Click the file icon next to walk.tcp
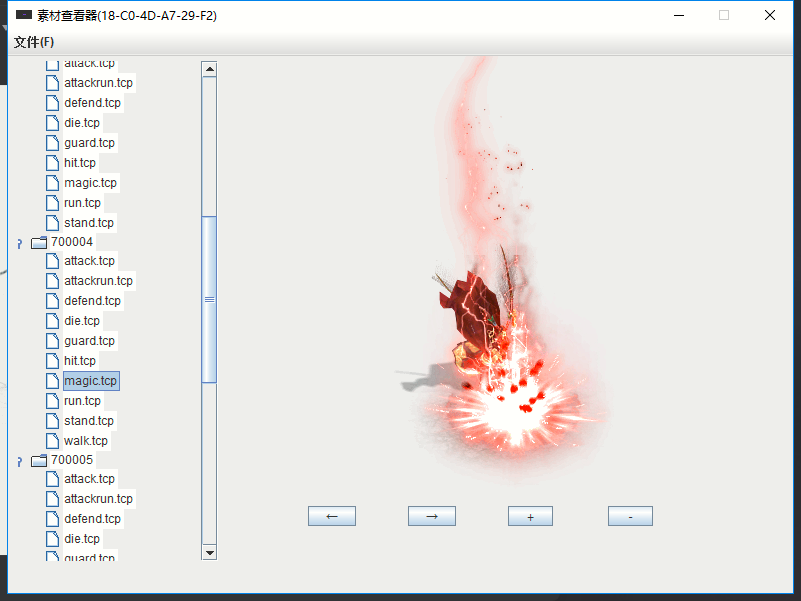Viewport: 801px width, 601px height. [x=52, y=441]
